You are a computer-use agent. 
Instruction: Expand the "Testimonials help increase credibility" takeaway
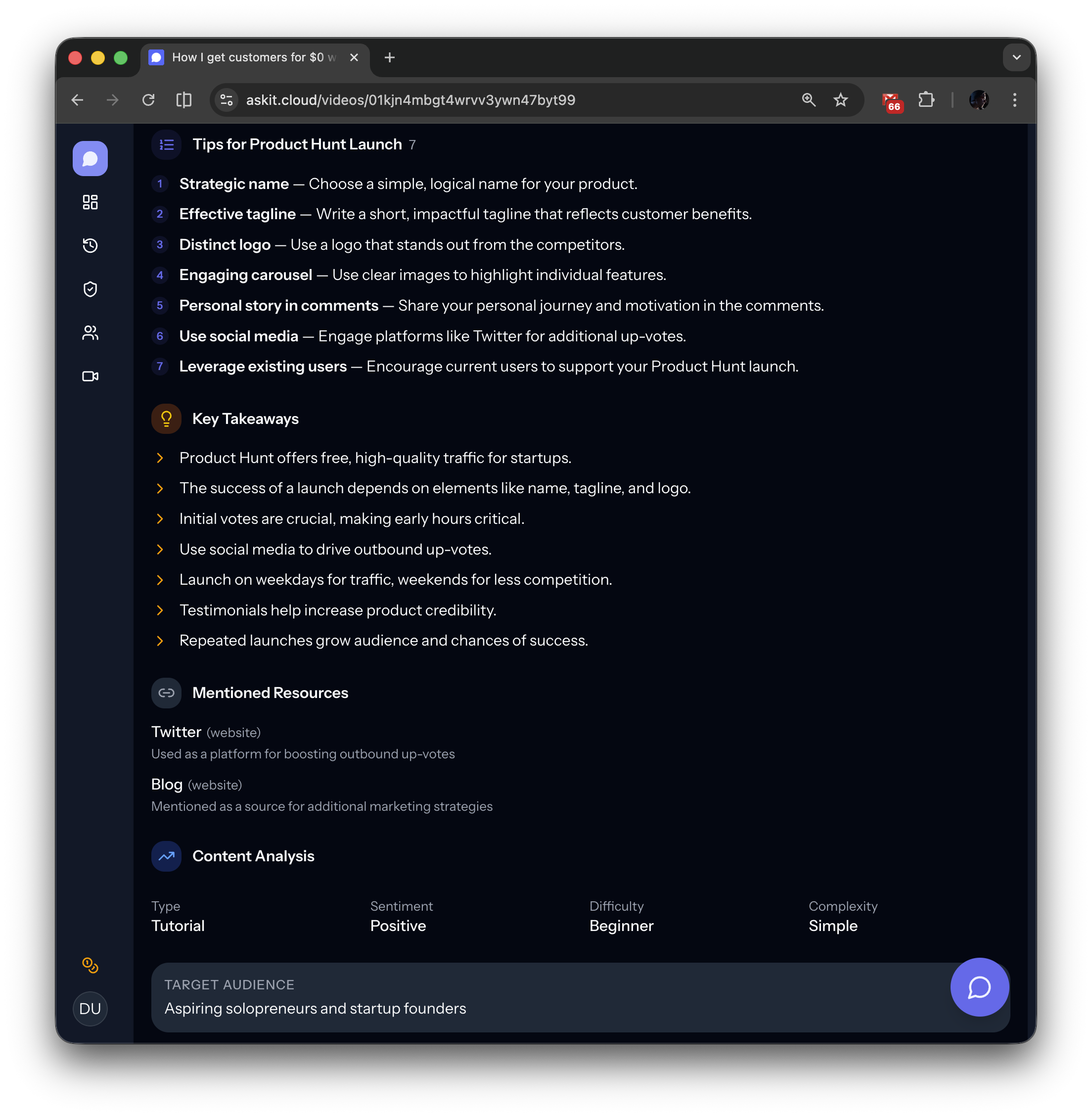pyautogui.click(x=160, y=610)
